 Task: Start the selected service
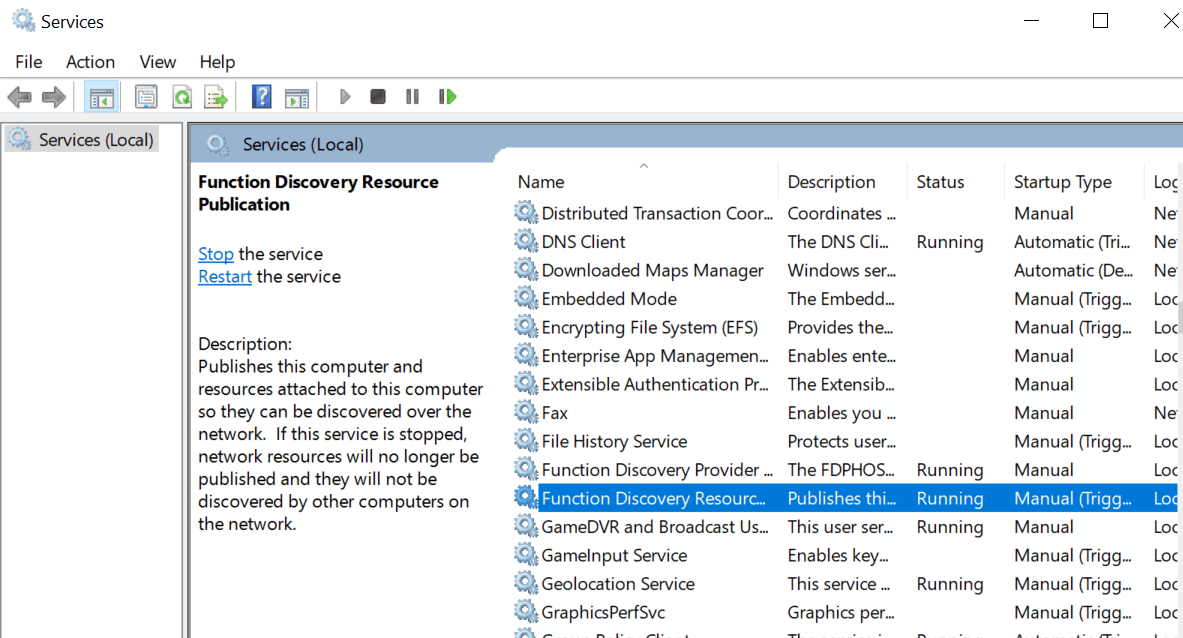344,96
